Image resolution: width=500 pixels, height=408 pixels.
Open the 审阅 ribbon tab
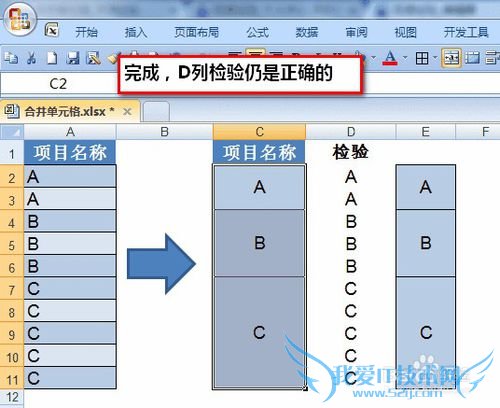pos(356,32)
